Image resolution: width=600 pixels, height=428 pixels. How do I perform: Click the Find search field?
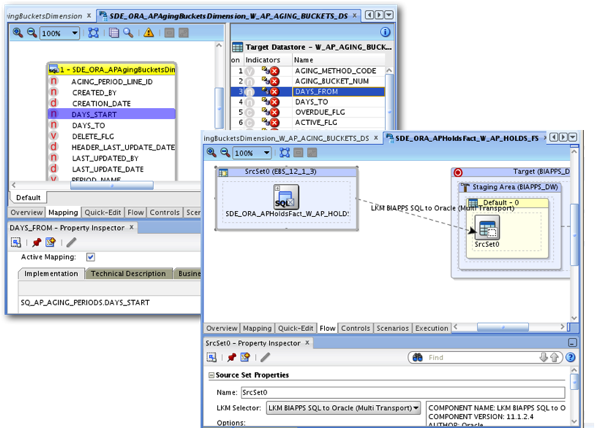pyautogui.click(x=481, y=357)
